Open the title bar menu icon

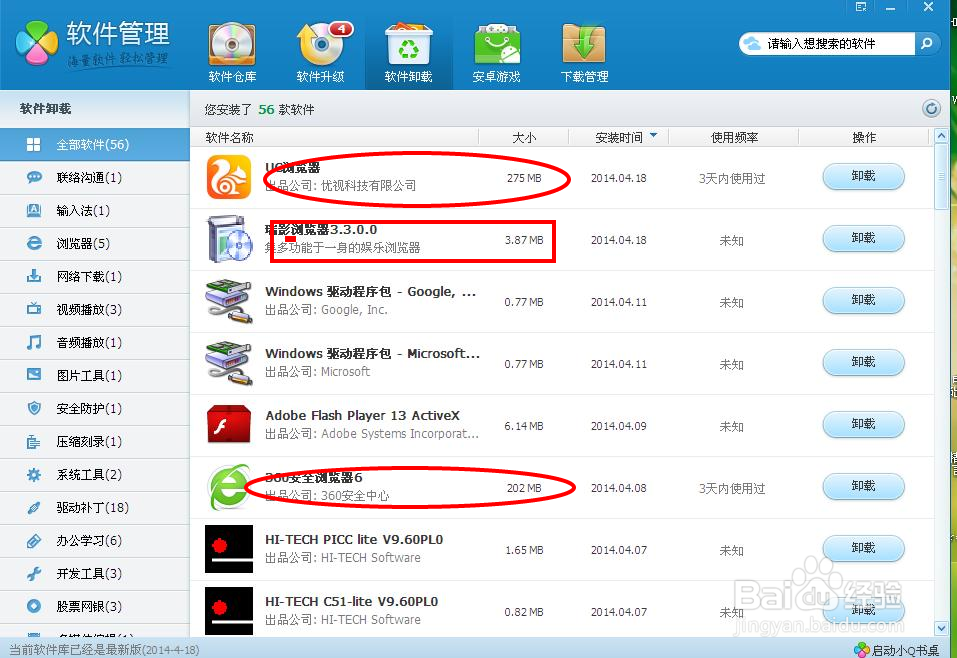[x=861, y=7]
